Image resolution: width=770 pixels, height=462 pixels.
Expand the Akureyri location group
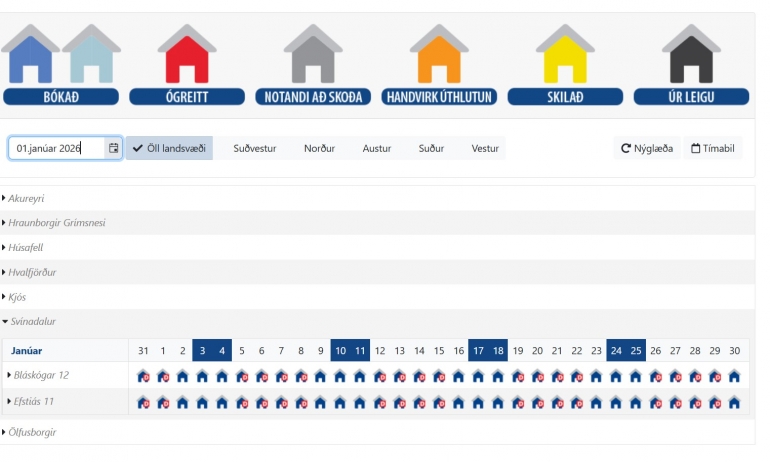point(26,198)
